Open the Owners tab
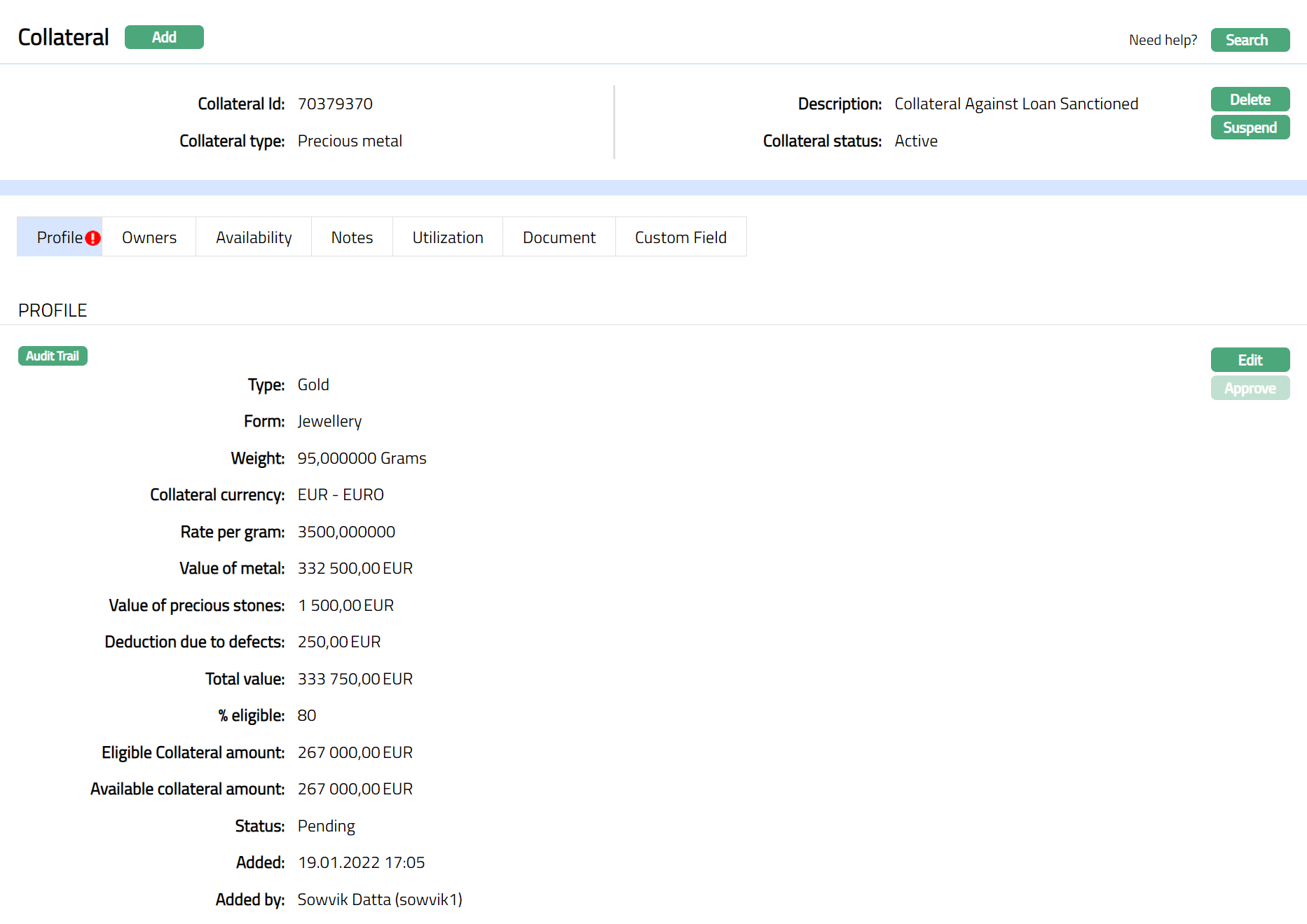Viewport: 1307px width, 924px height. tap(149, 237)
